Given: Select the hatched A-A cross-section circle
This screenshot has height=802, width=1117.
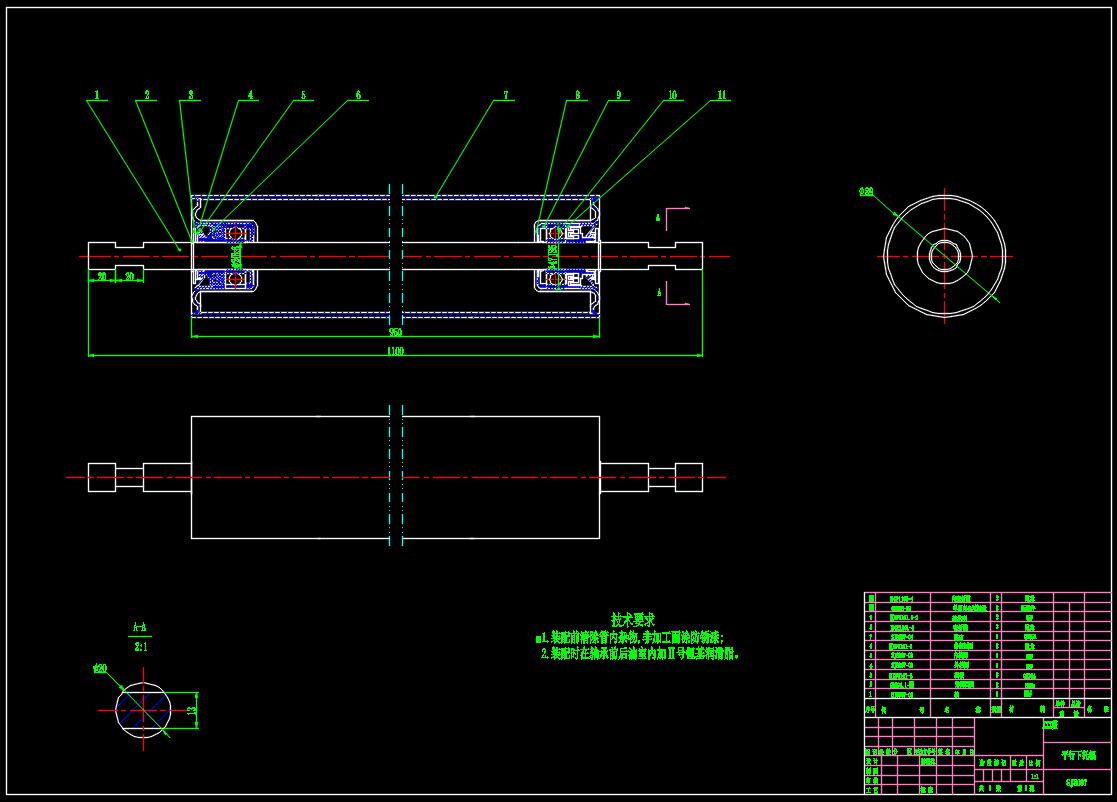Looking at the screenshot, I should [x=144, y=710].
